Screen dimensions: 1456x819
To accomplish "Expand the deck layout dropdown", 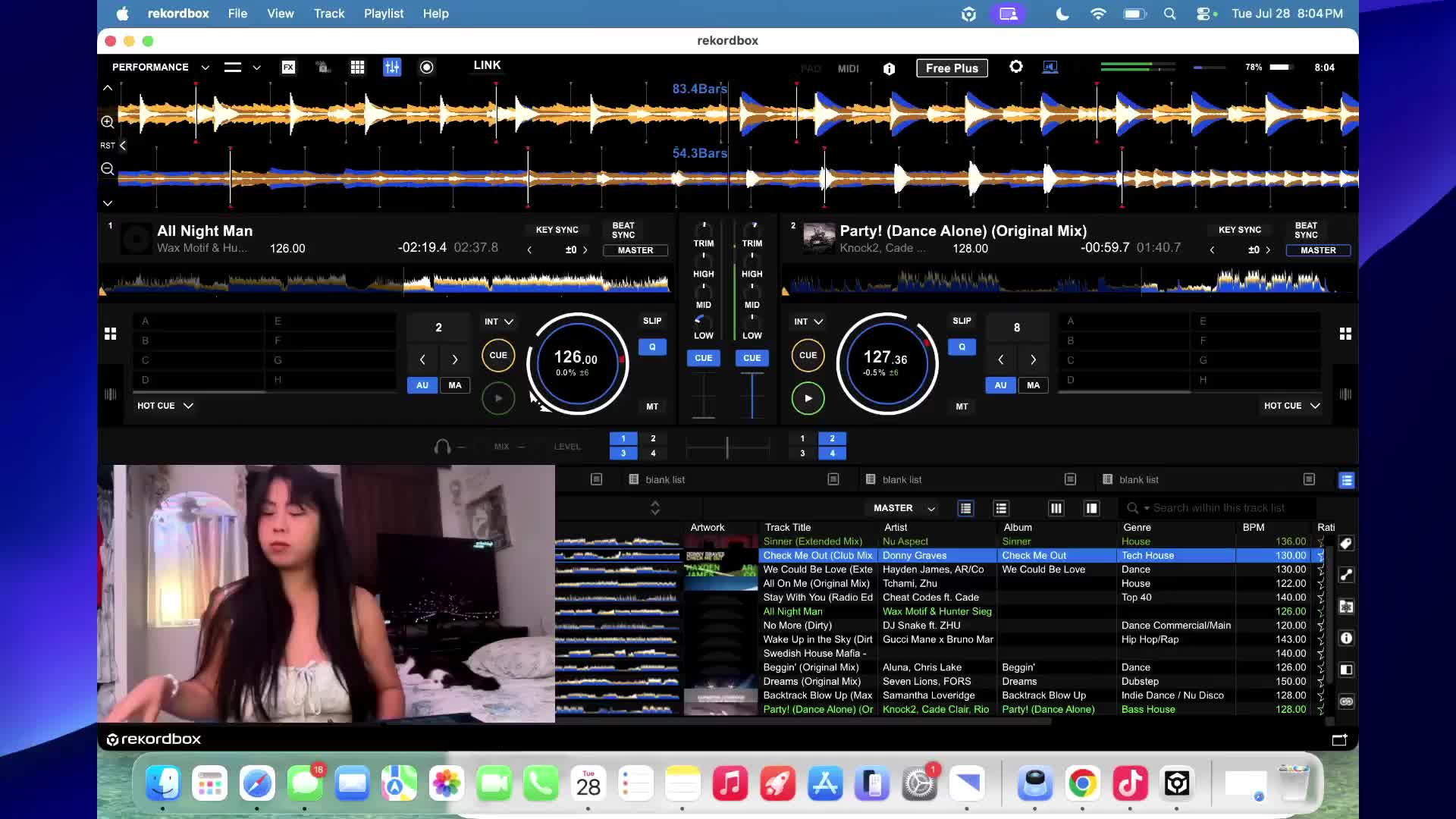I will tap(243, 67).
